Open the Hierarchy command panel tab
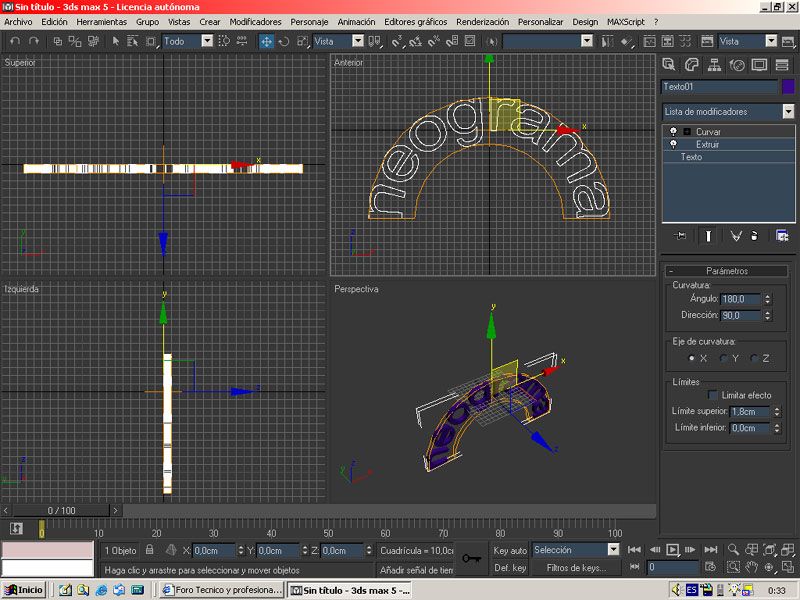 pyautogui.click(x=714, y=64)
